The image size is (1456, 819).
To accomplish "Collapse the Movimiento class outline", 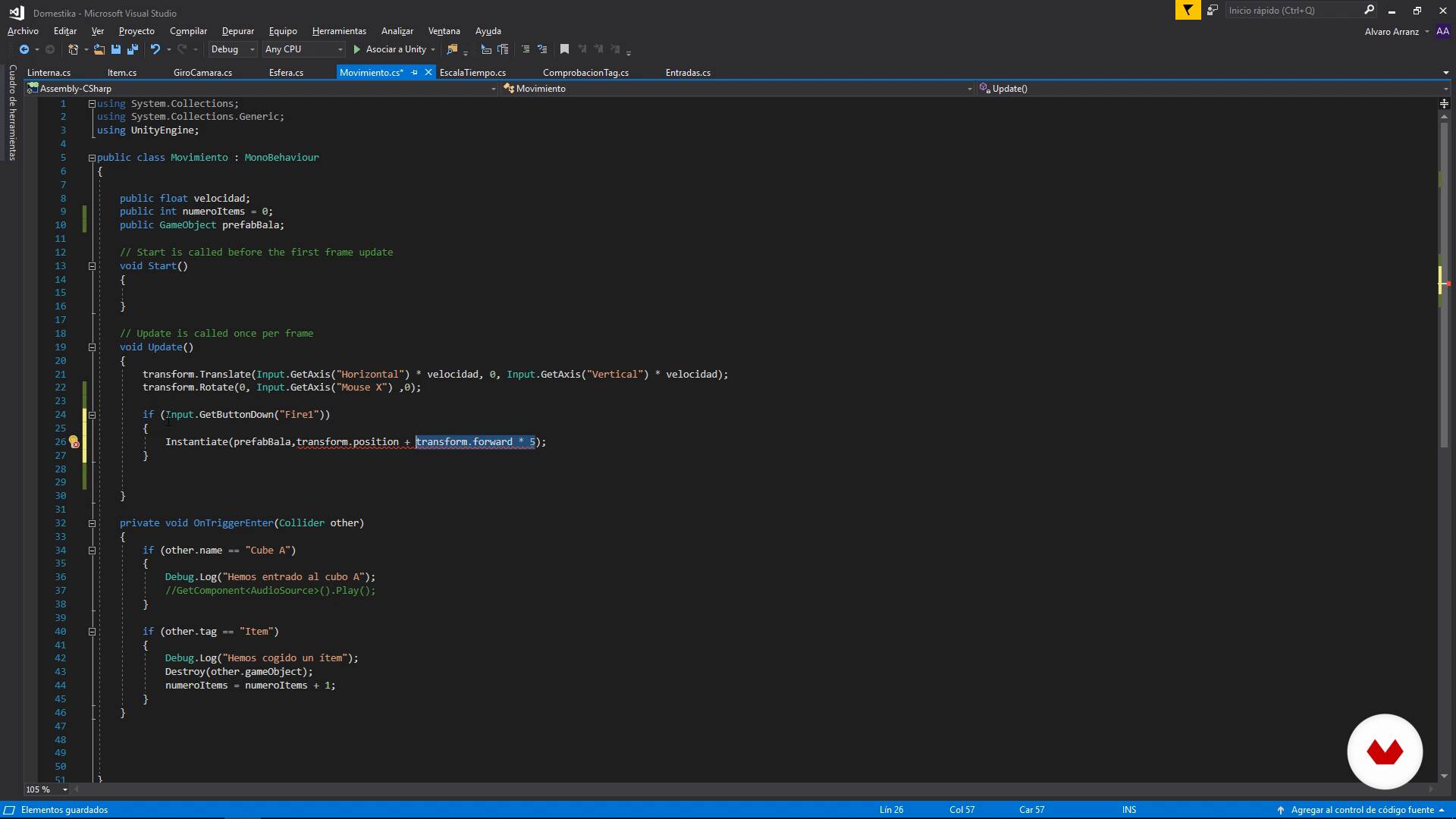I will (x=92, y=158).
